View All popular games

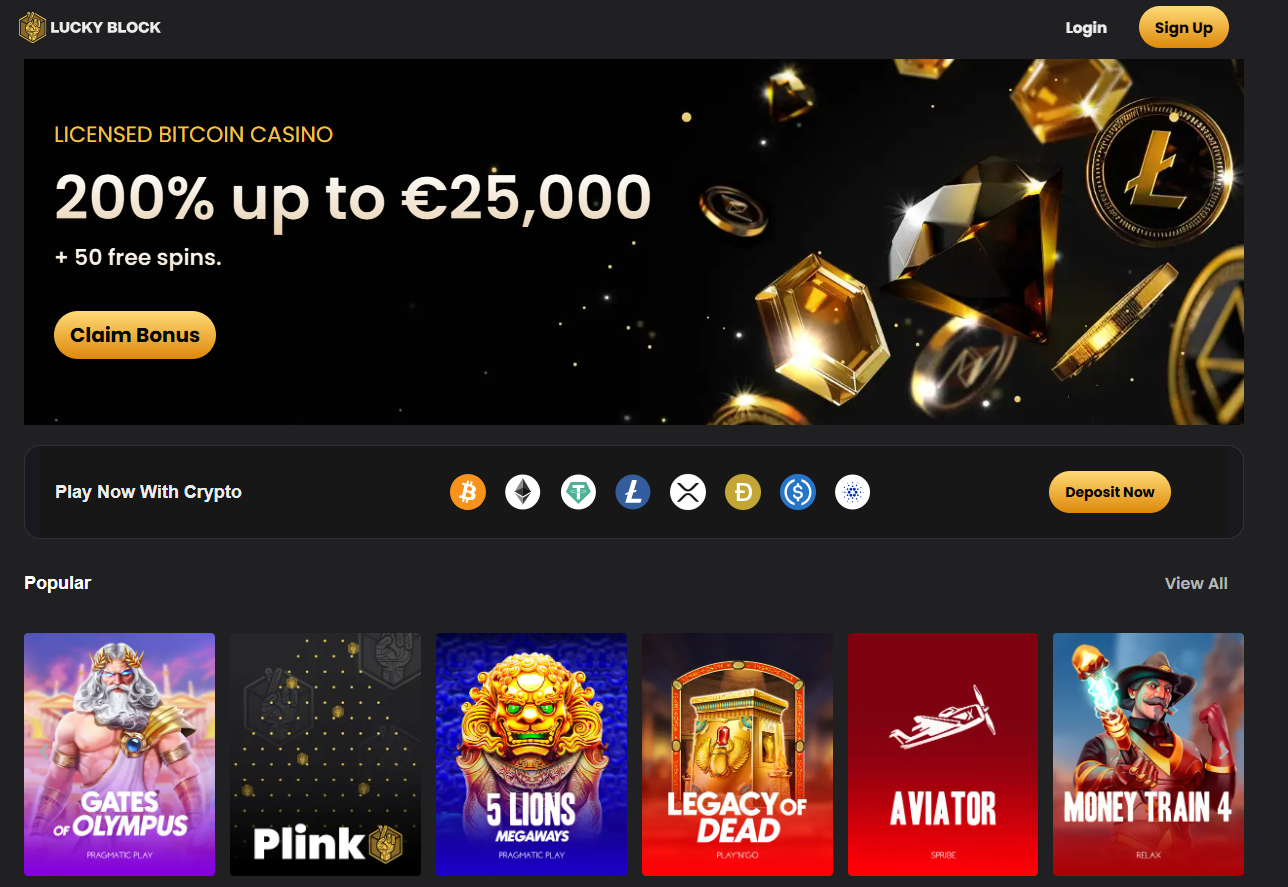(x=1196, y=583)
